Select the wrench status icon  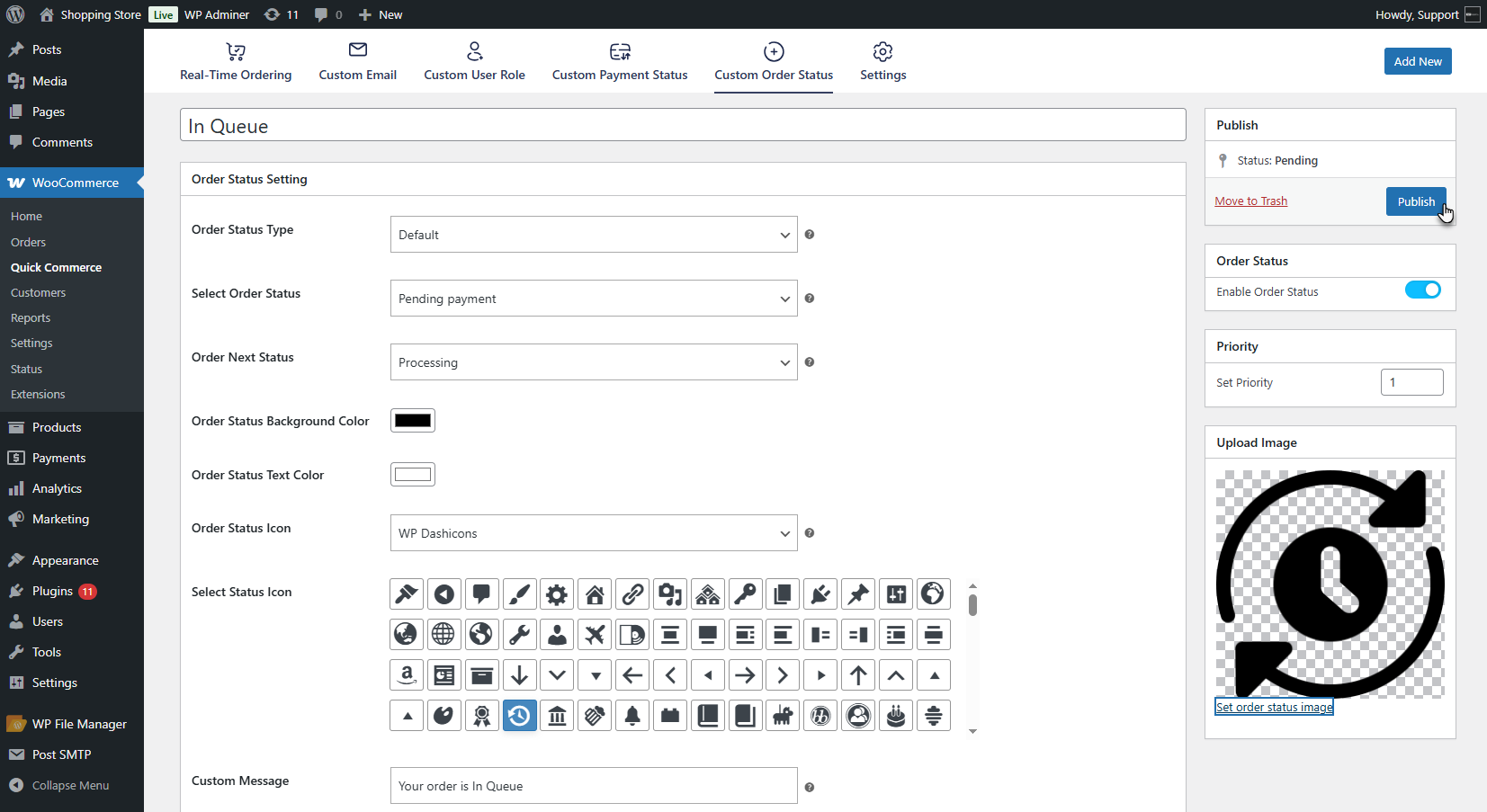coord(519,635)
